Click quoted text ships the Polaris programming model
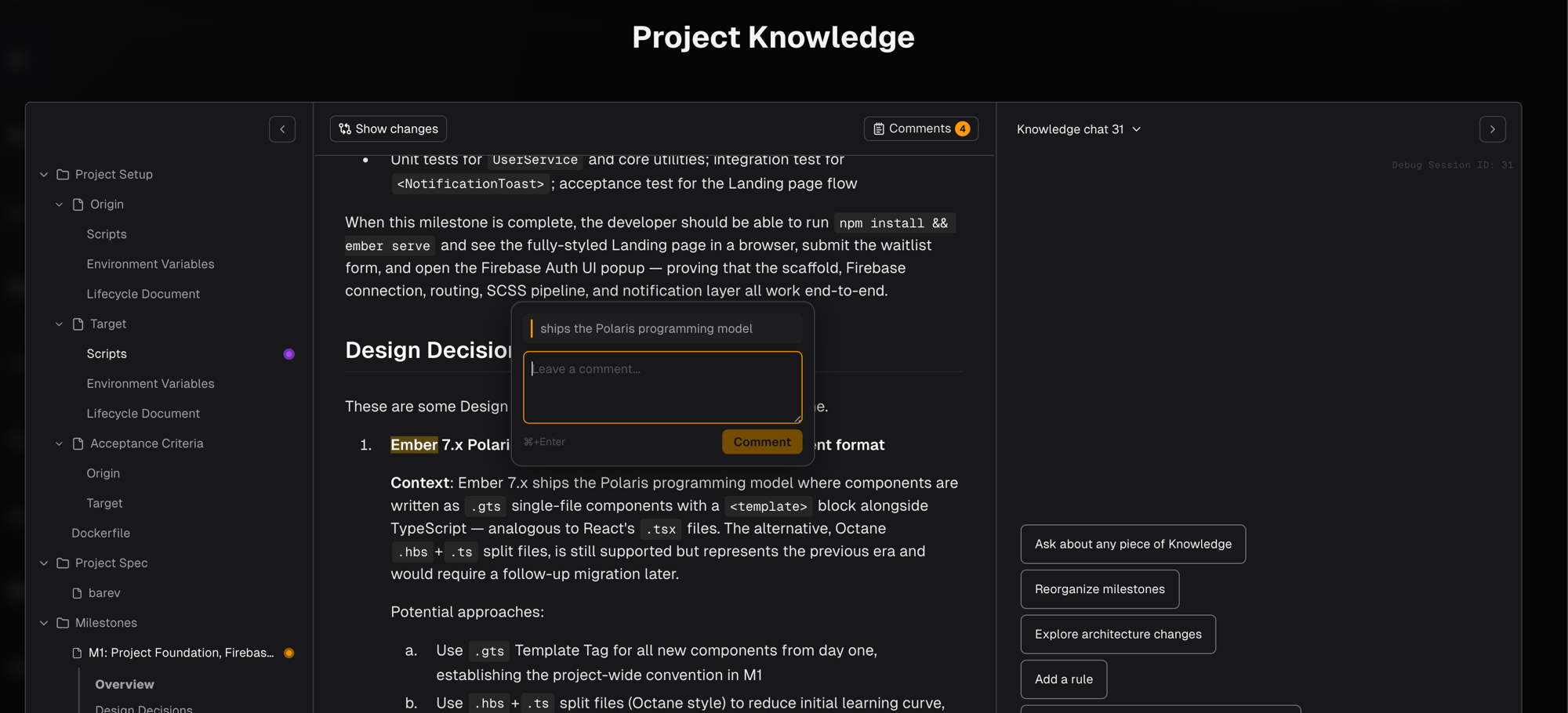This screenshot has height=713, width=1568. pyautogui.click(x=646, y=328)
